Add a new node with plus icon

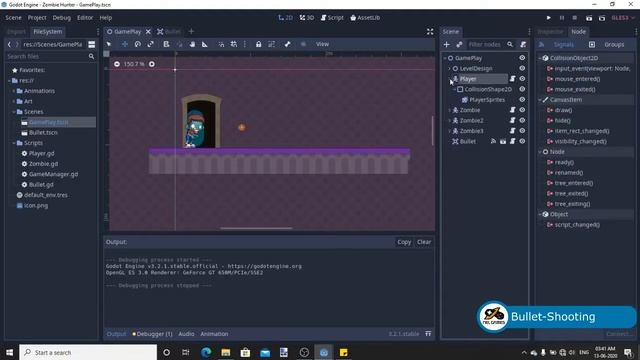coord(447,44)
